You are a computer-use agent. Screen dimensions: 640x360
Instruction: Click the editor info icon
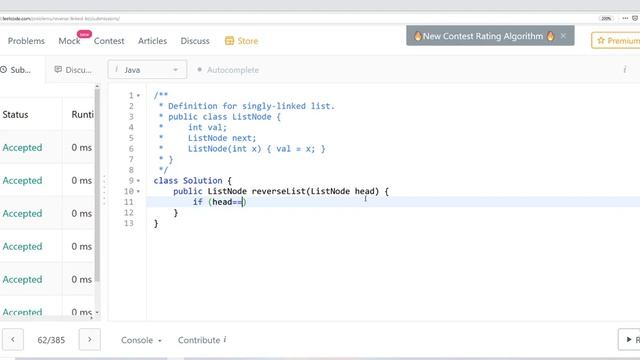(x=624, y=69)
